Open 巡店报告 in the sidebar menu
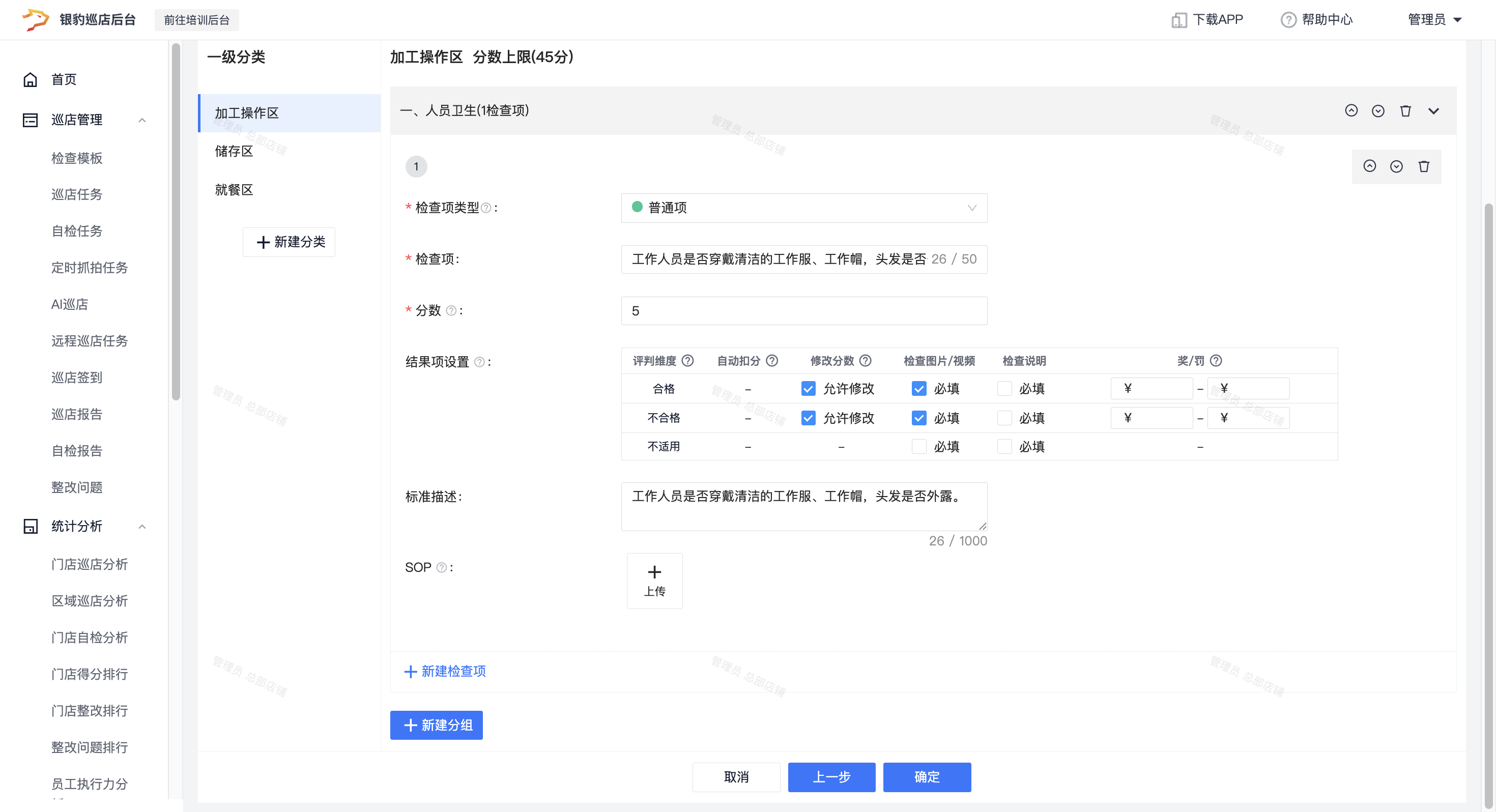 click(x=77, y=414)
